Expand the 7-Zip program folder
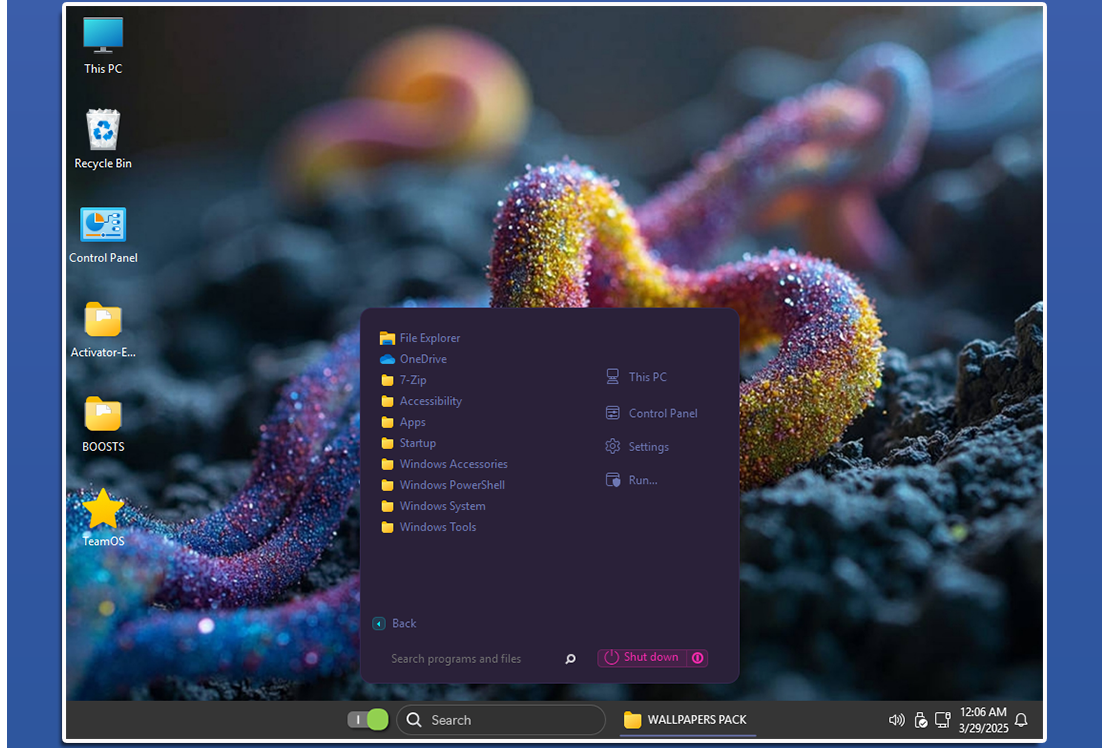Screen dimensions: 1110x748 pos(412,380)
